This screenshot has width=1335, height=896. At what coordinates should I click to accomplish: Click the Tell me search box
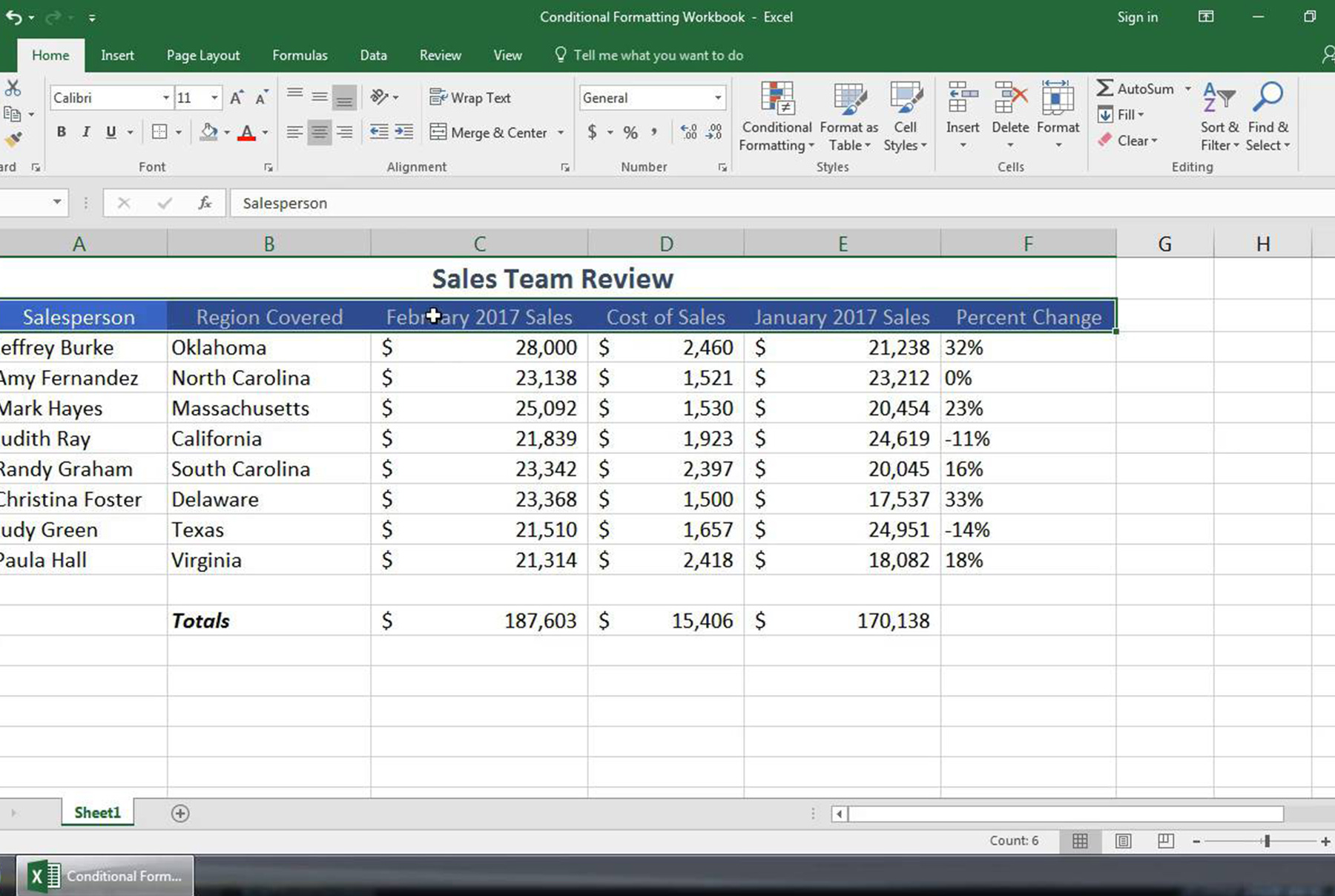658,56
